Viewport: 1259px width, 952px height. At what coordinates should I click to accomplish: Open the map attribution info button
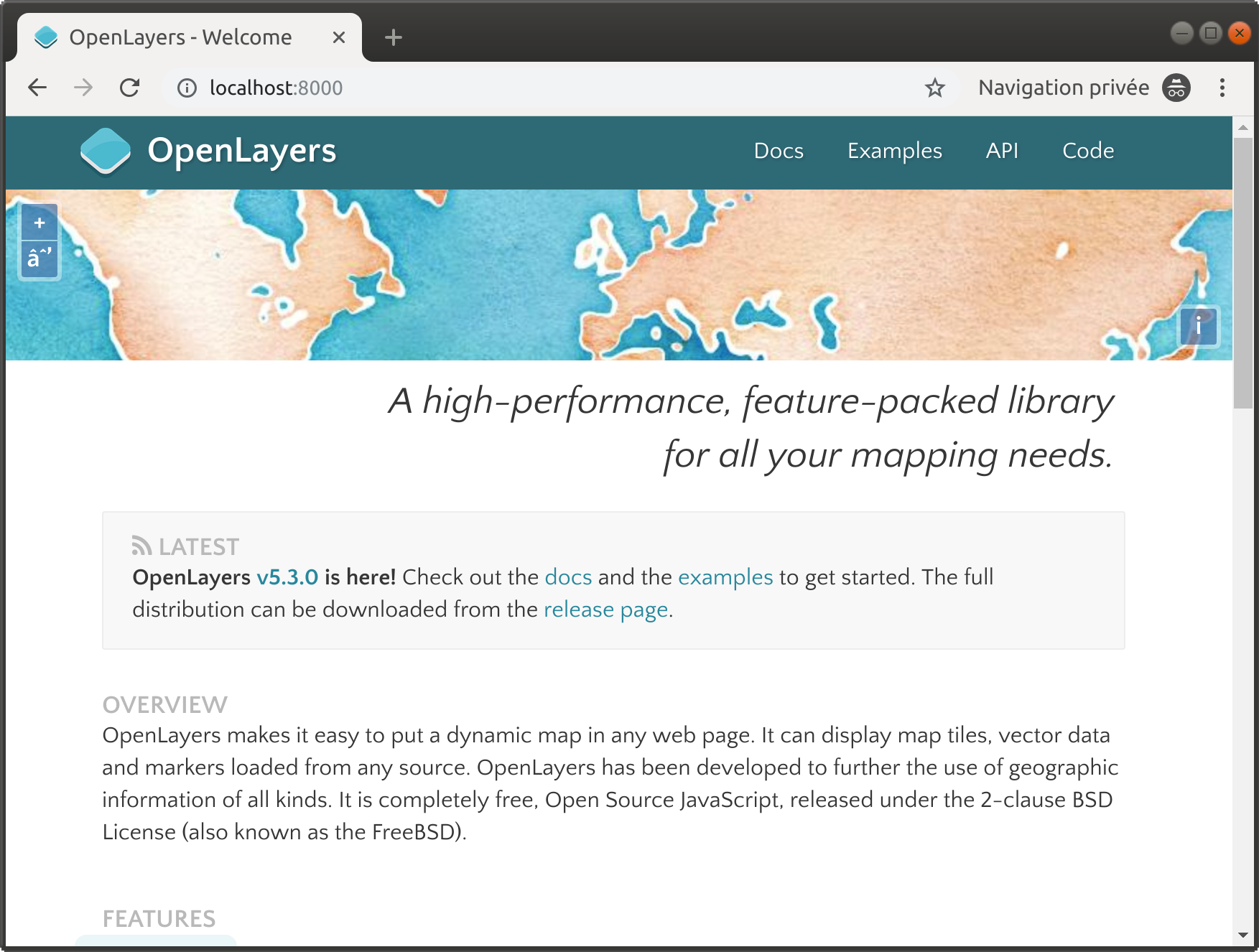click(x=1198, y=327)
